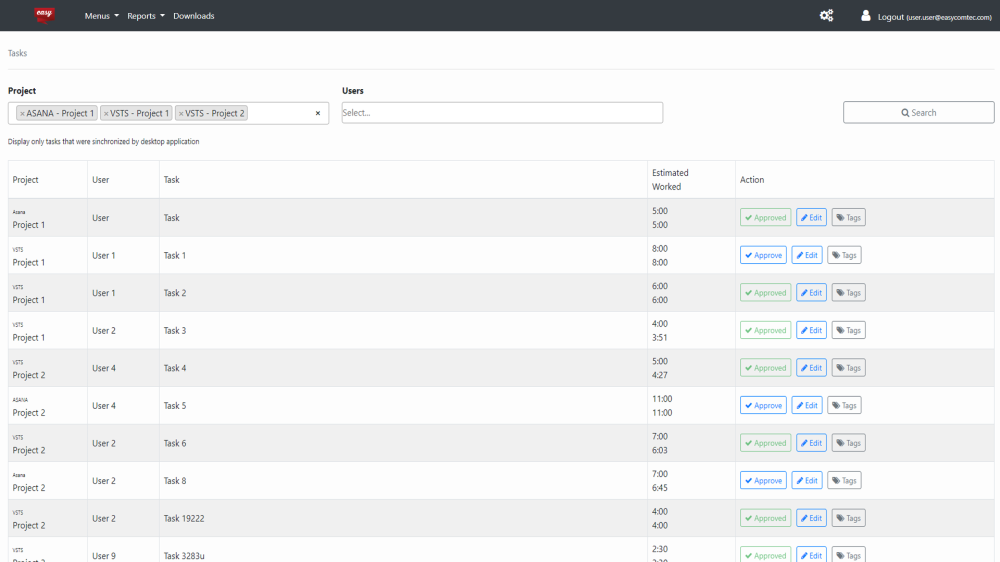The image size is (1000, 562).
Task: Toggle Approved status on Task 3
Action: 765,330
